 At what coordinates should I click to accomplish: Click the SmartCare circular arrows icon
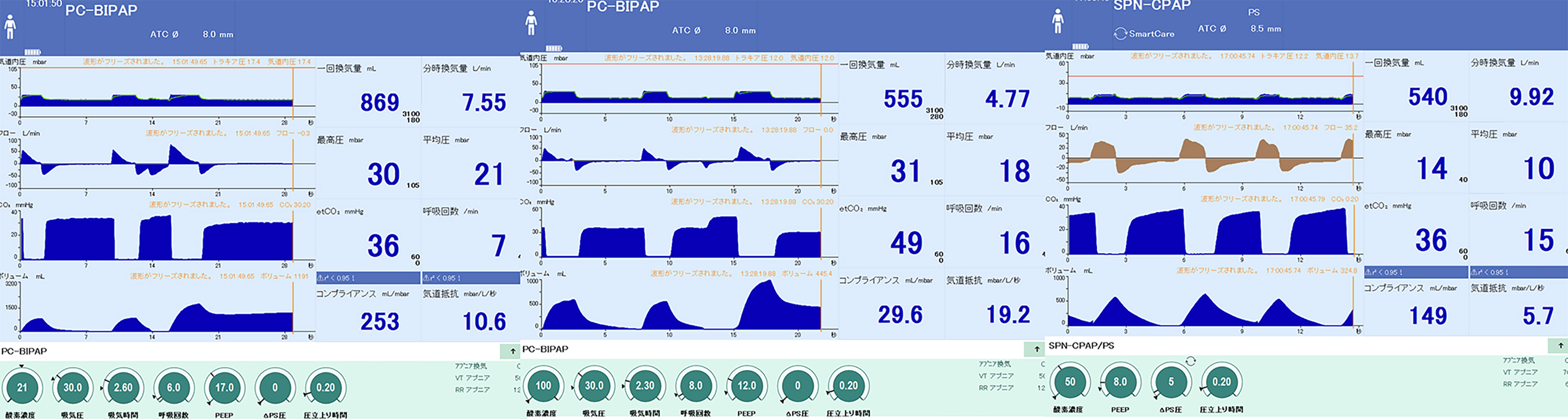tap(1120, 33)
